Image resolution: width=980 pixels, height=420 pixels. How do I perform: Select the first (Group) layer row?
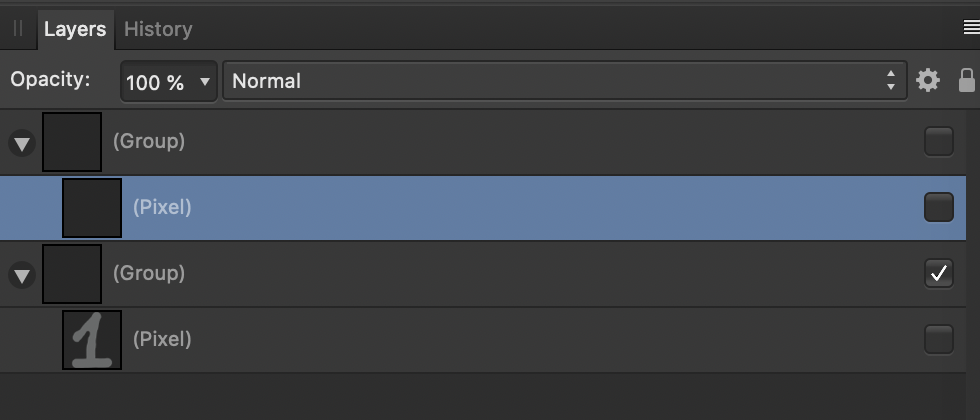pos(482,142)
